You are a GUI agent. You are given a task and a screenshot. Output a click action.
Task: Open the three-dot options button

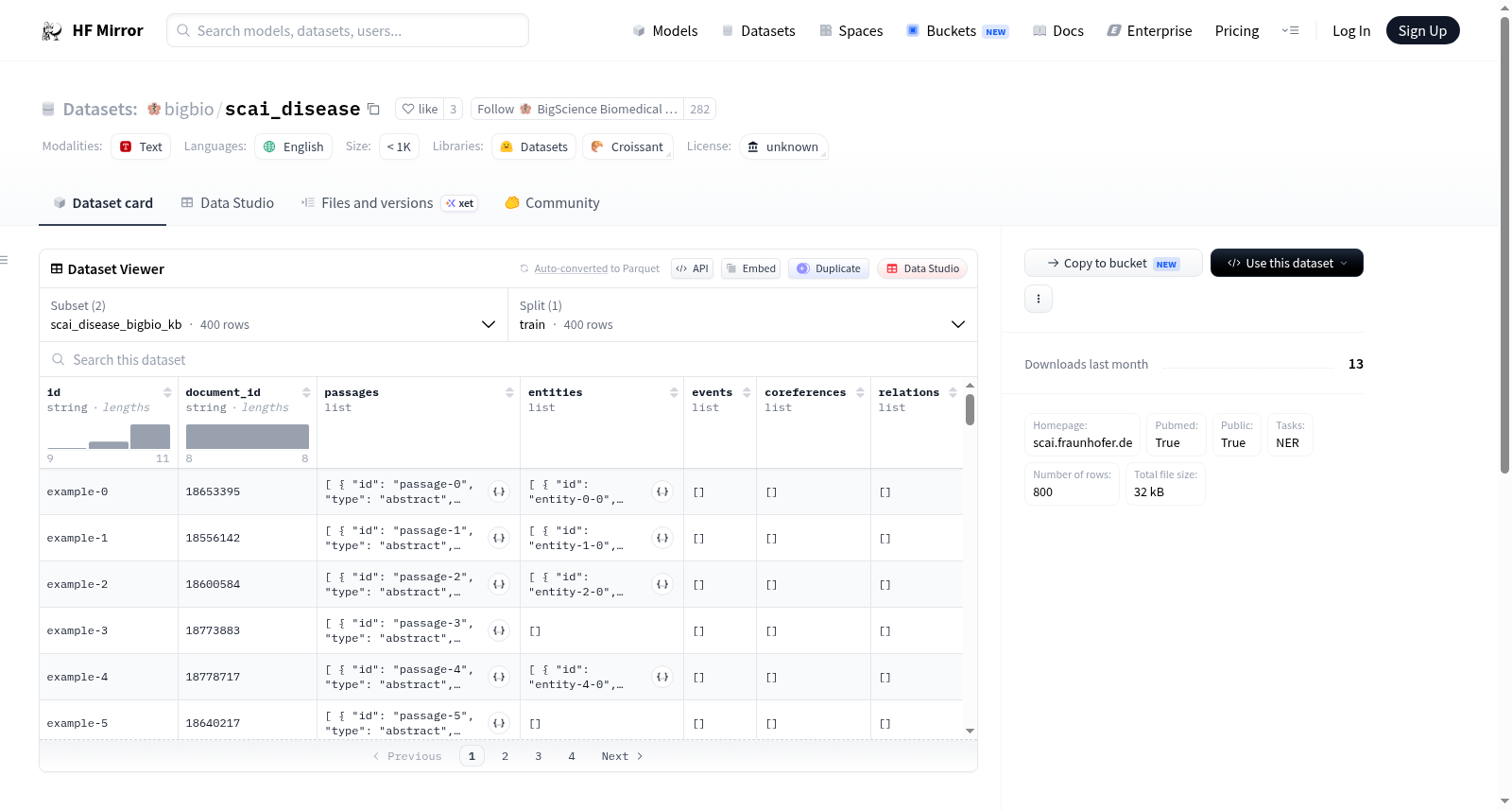1039,299
